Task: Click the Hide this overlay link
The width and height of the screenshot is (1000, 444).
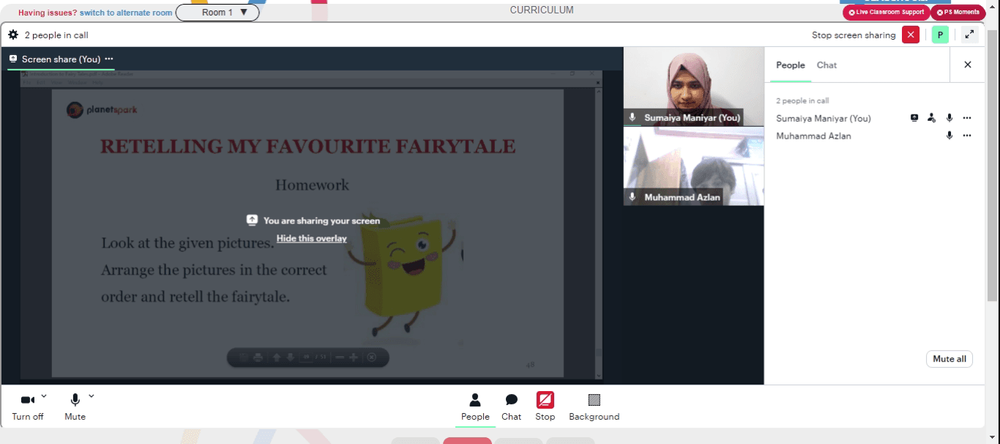Action: point(311,239)
